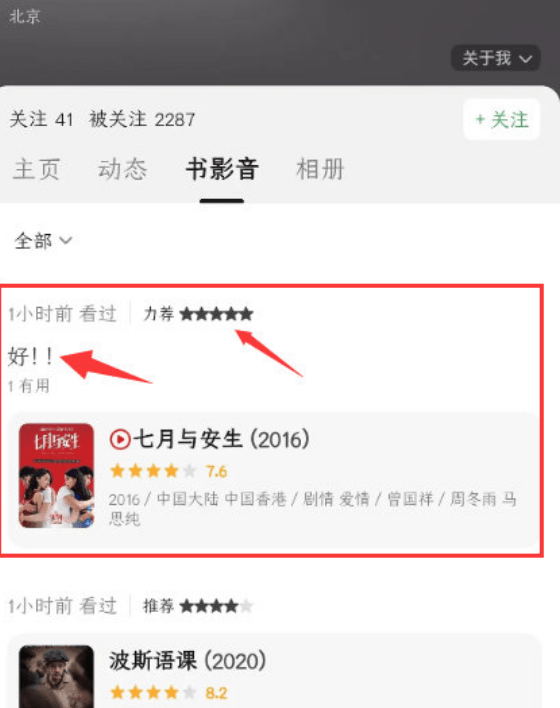The height and width of the screenshot is (708, 560).
Task: Click the 被关注 2287 followers count
Action: pyautogui.click(x=142, y=120)
